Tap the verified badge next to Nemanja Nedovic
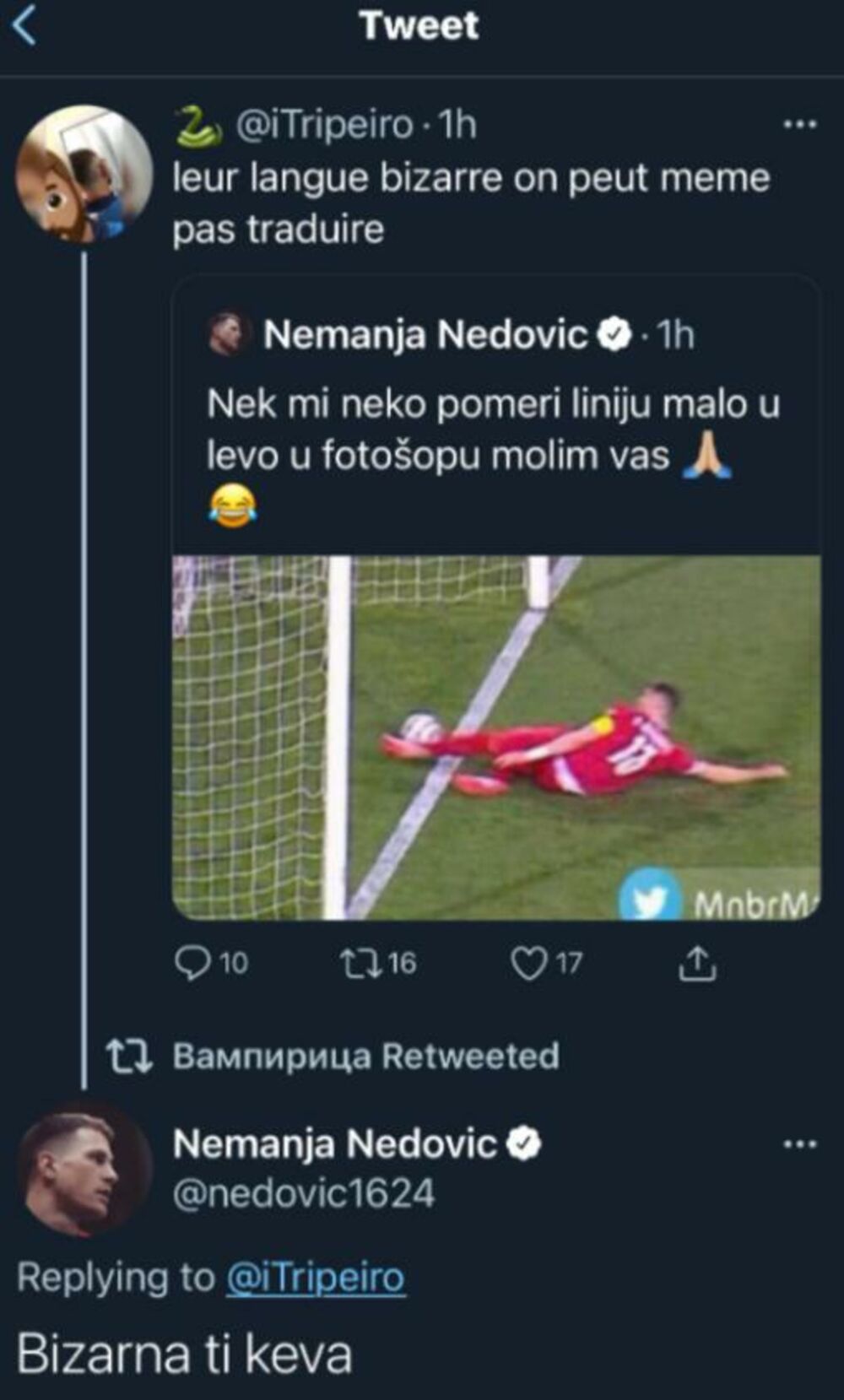The width and height of the screenshot is (844, 1400). [614, 334]
